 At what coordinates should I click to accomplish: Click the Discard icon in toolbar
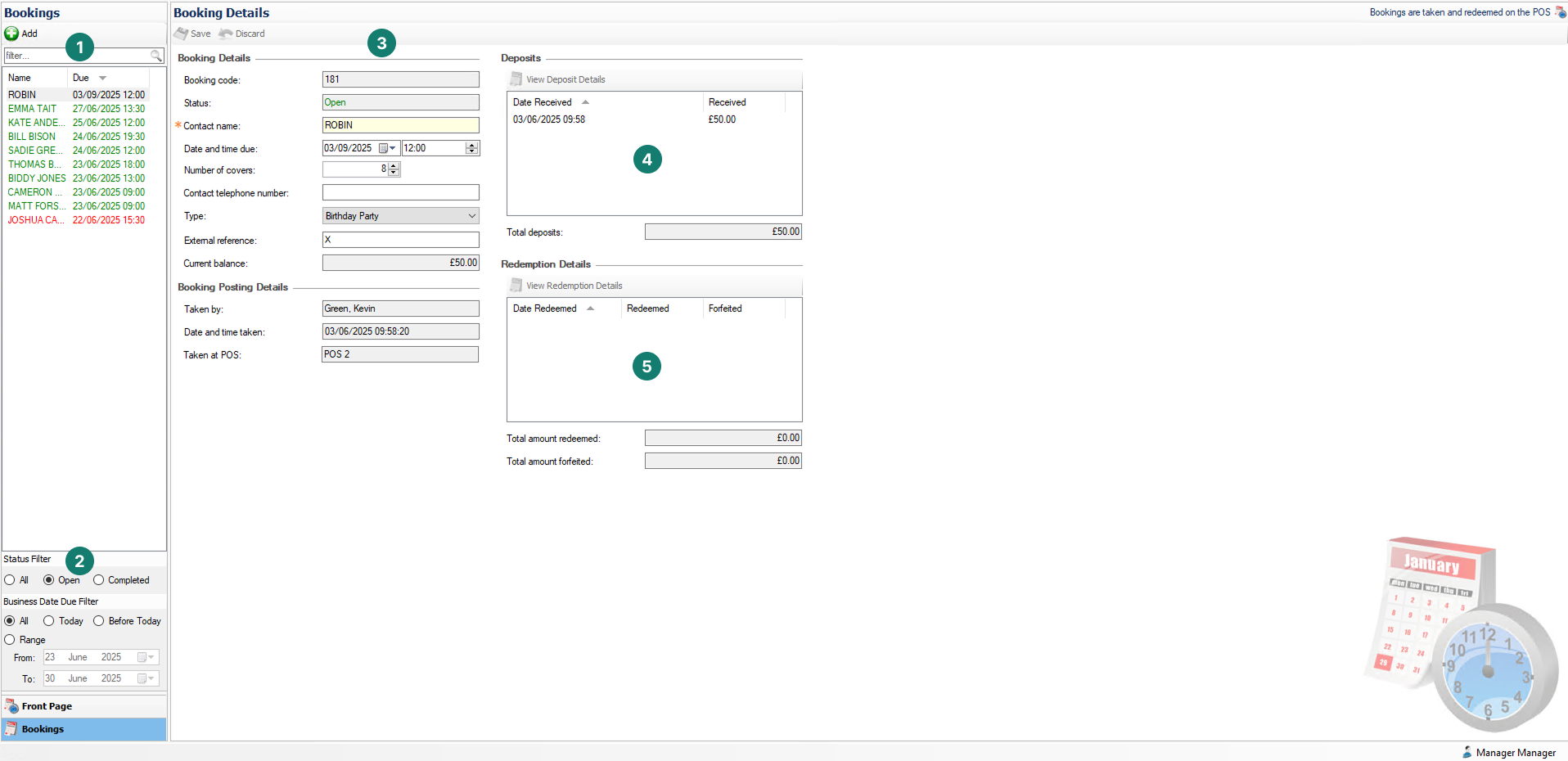click(x=226, y=34)
